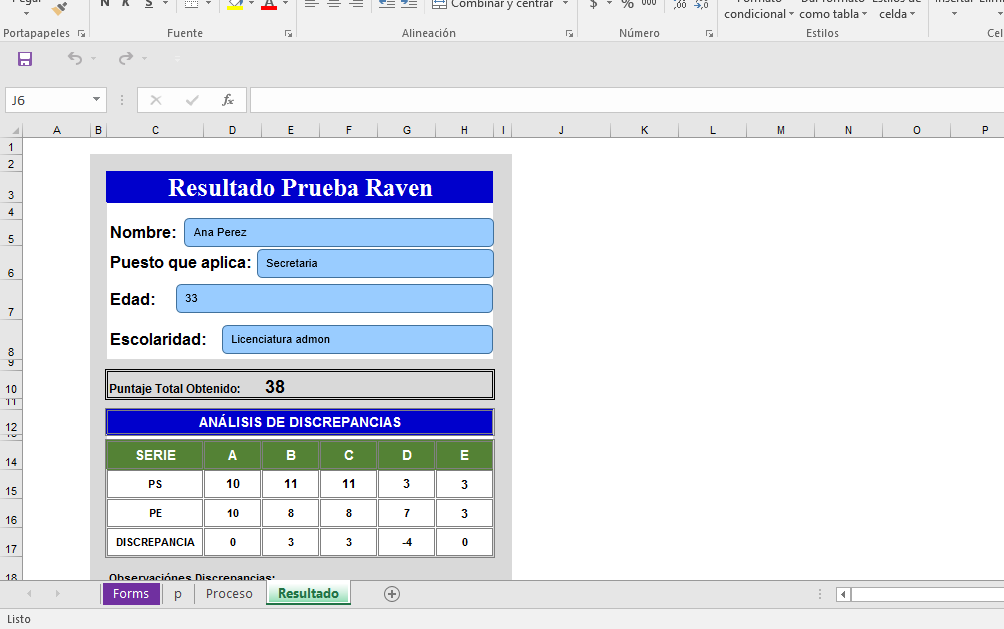This screenshot has height=629, width=1004.
Task: Save the workbook with the purple disk icon
Action: [x=25, y=59]
